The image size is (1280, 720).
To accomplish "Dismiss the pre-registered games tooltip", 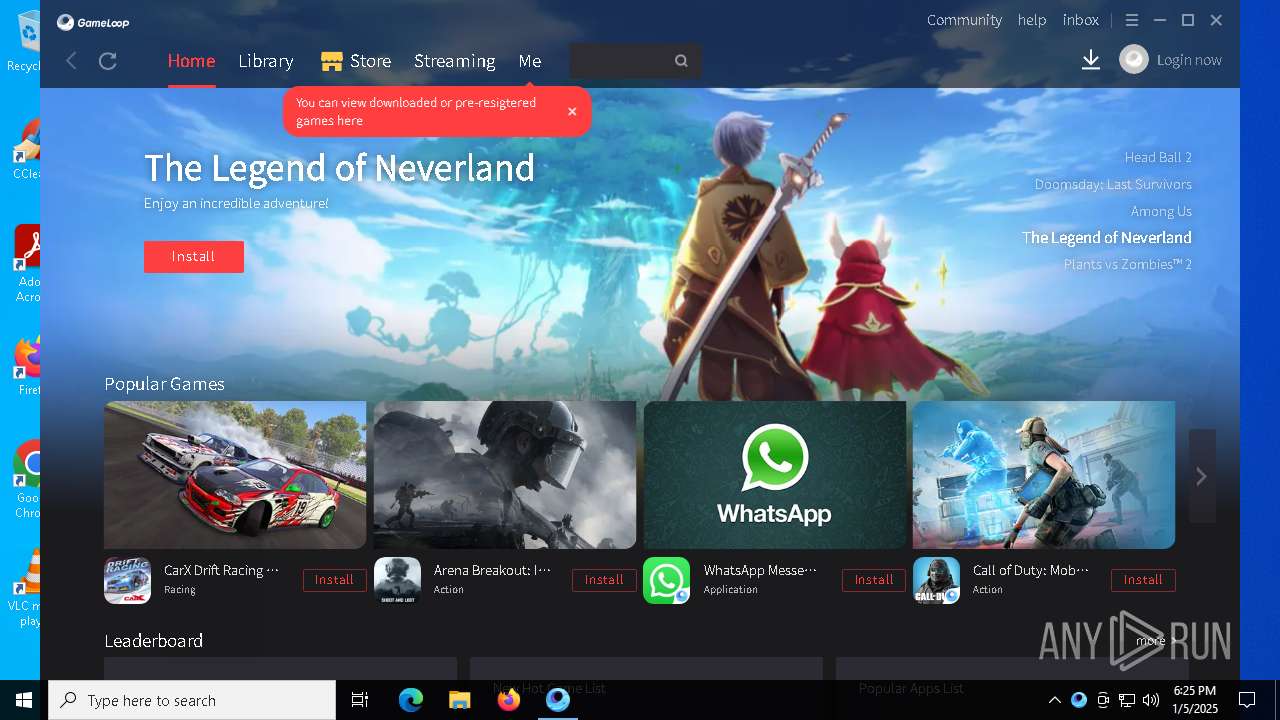I will [x=572, y=111].
